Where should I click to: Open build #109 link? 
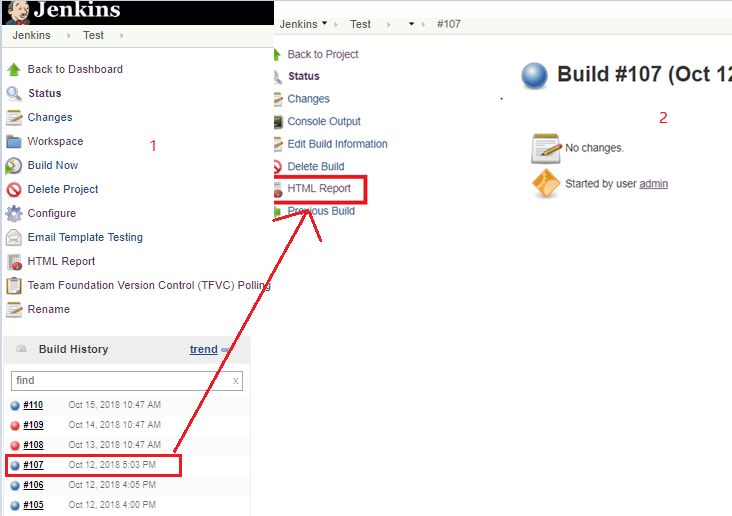[33, 425]
